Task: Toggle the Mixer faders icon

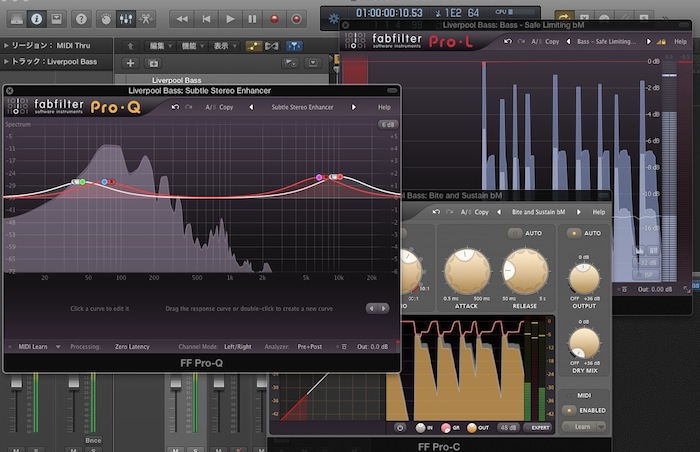Action: 125,19
